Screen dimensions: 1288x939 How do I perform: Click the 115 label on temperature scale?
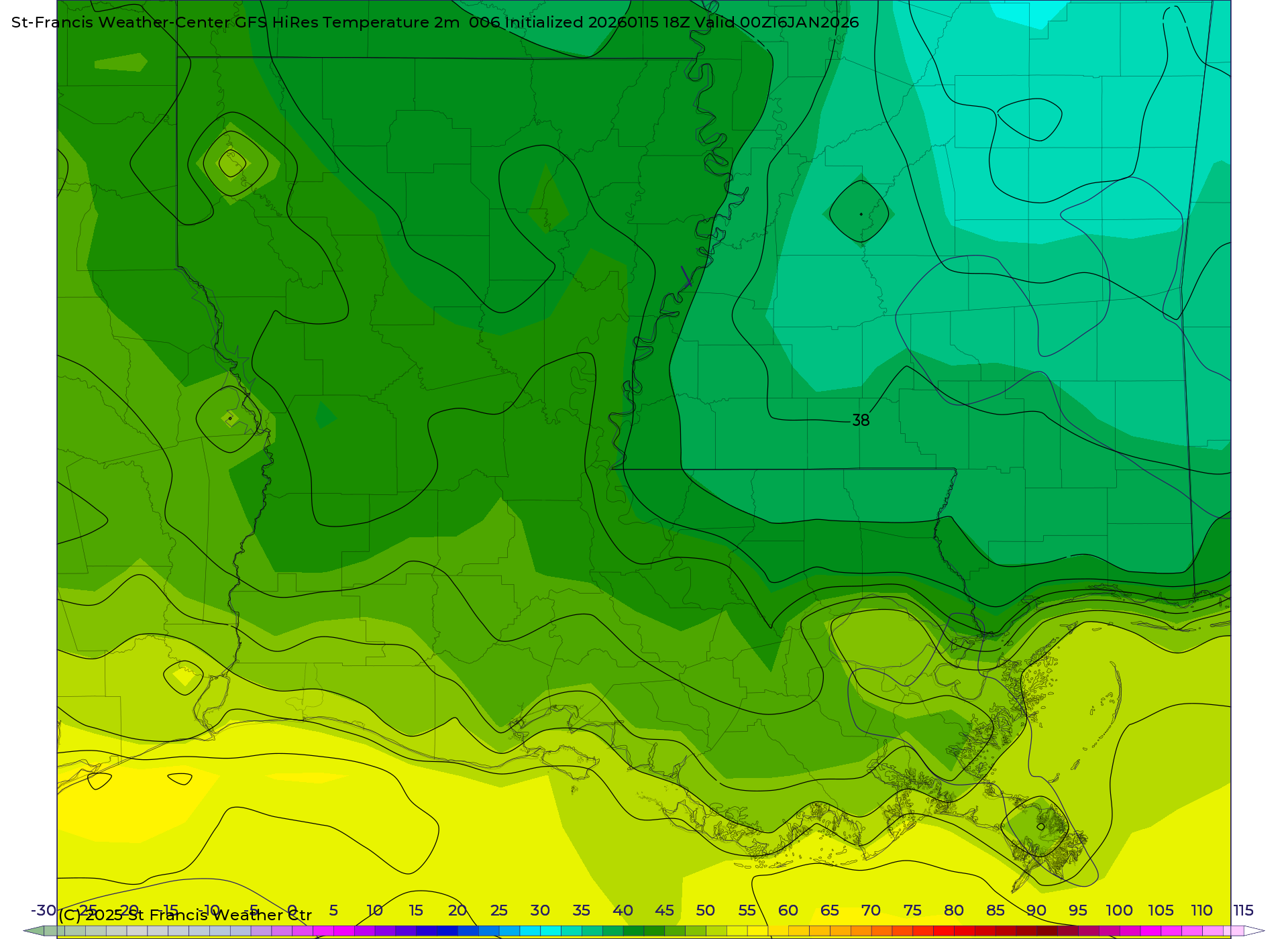click(1243, 911)
